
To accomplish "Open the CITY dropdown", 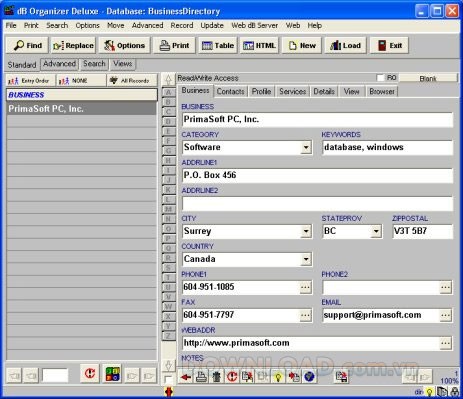I will pyautogui.click(x=306, y=231).
